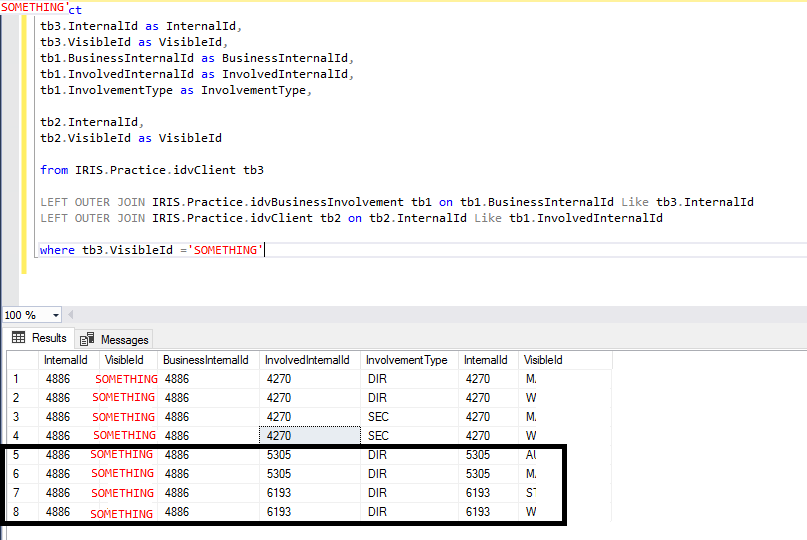This screenshot has height=540, width=807.
Task: Click InvolvedInternalId cell 5305 in row 5
Action: tap(309, 455)
